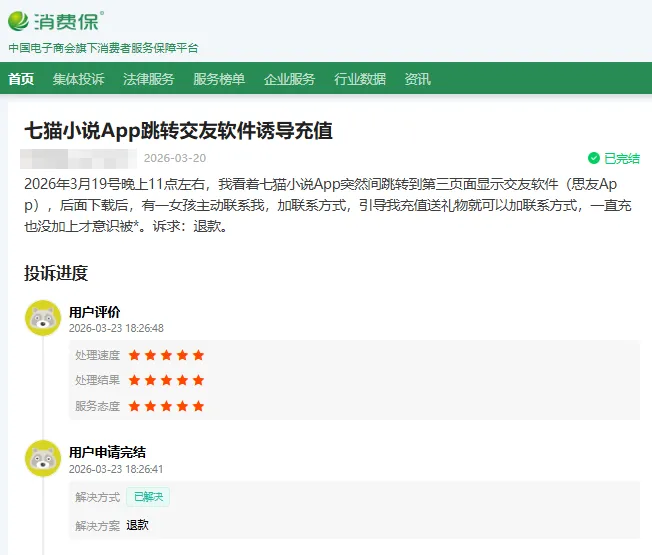Click the 解决方案 label

pos(97,525)
